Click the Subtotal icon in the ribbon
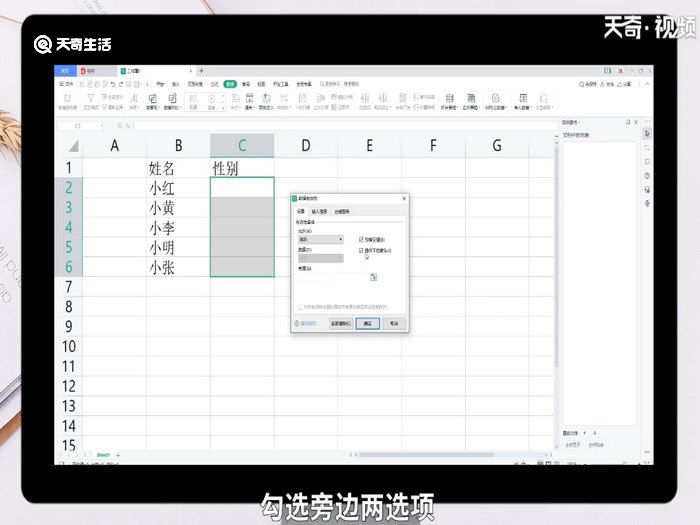 point(403,98)
